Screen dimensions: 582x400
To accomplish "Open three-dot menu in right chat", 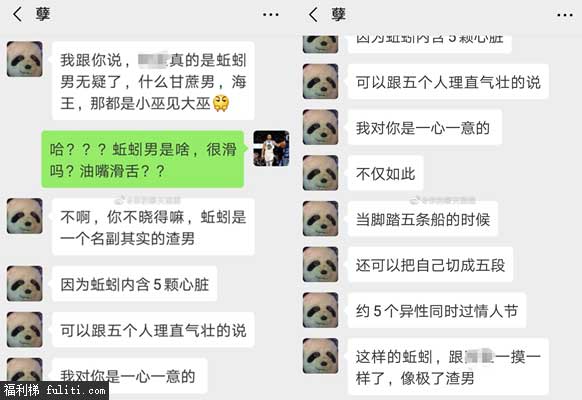I will [565, 15].
